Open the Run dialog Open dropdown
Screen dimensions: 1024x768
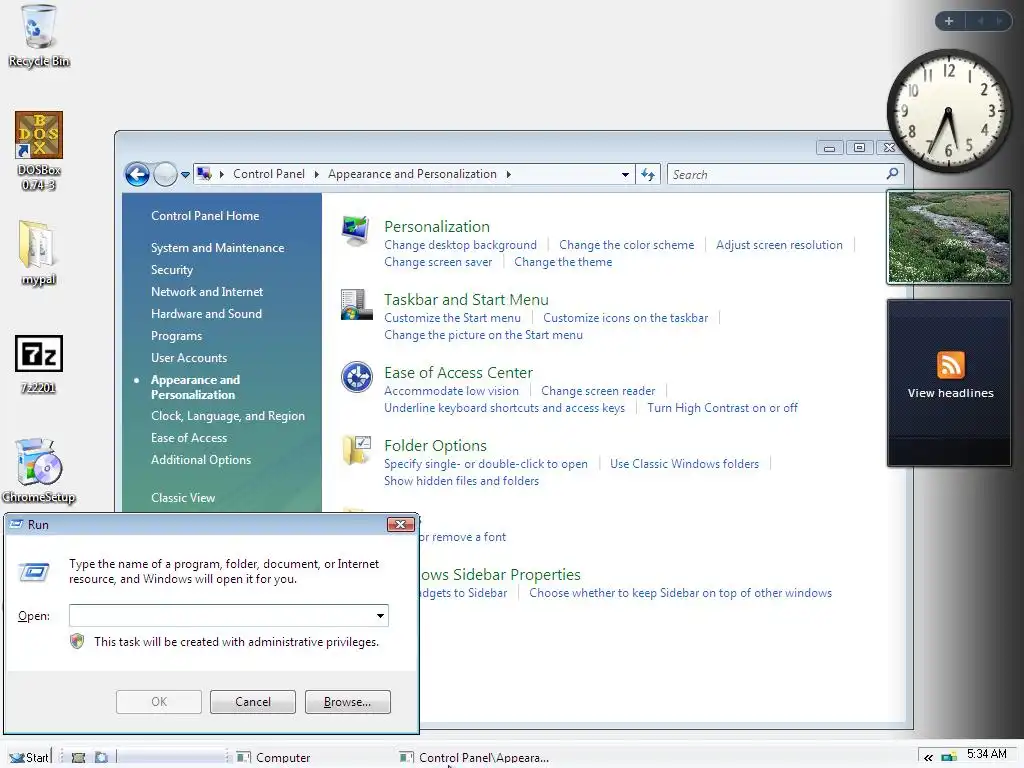tap(380, 616)
